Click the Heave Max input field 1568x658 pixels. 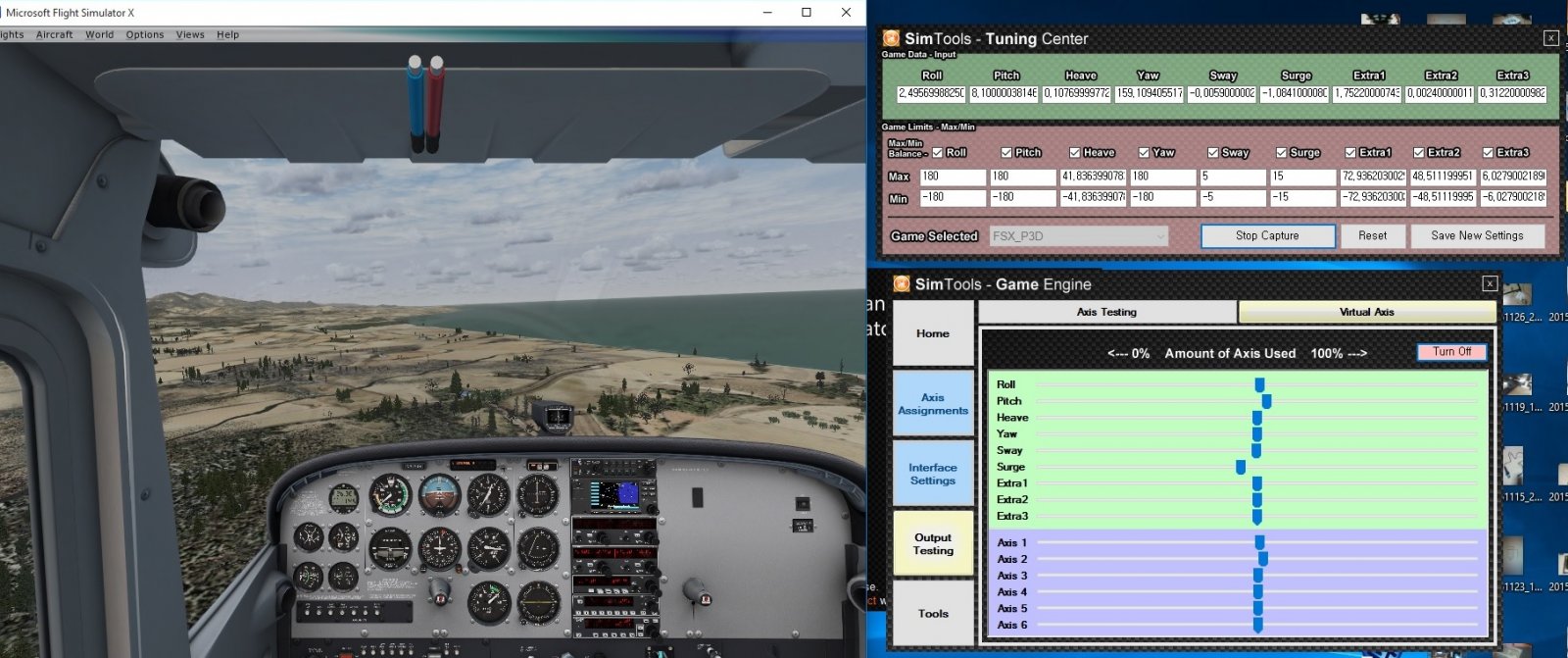tap(1093, 177)
